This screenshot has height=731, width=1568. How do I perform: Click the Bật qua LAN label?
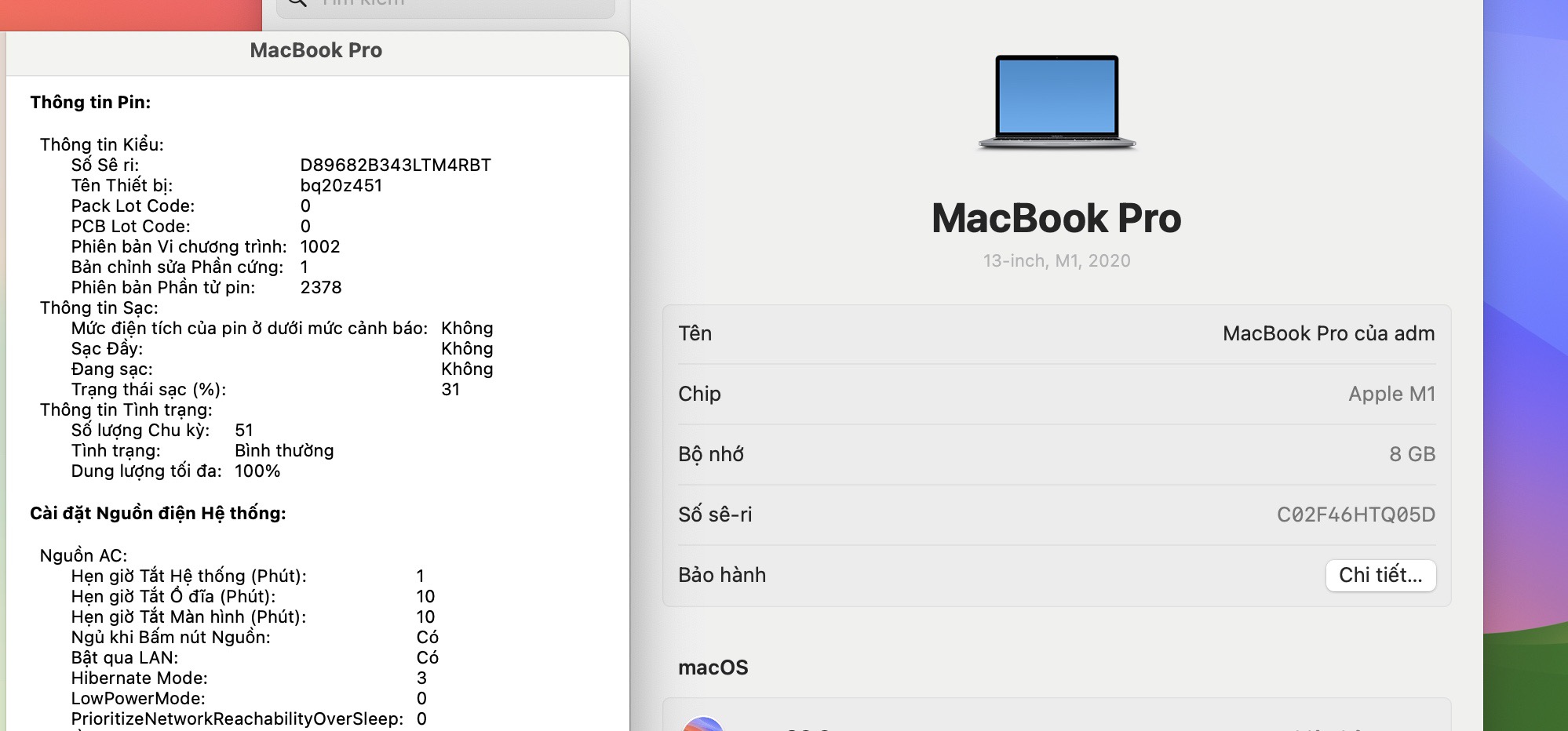[x=125, y=657]
